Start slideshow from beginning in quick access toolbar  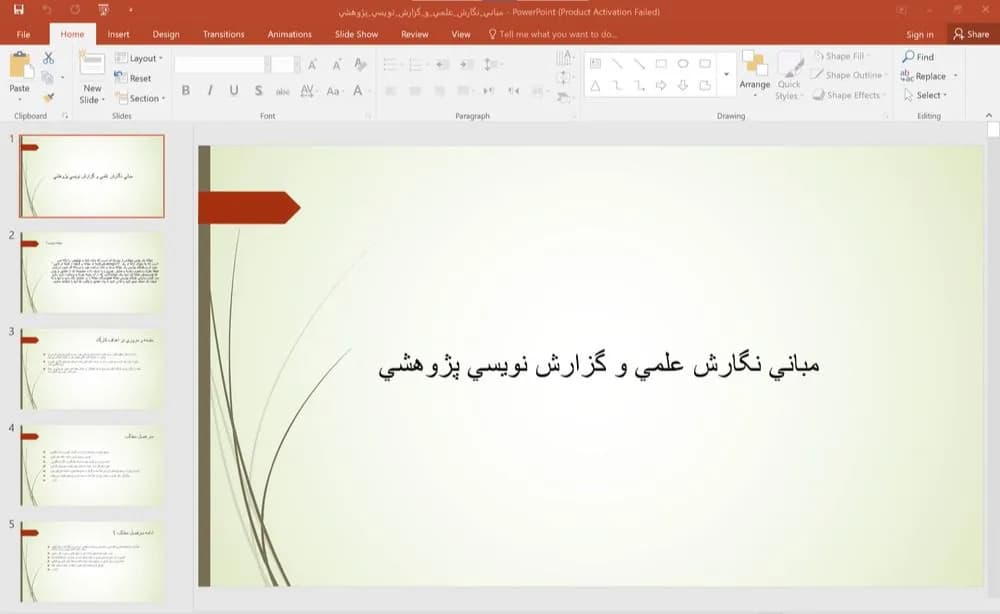pos(103,10)
